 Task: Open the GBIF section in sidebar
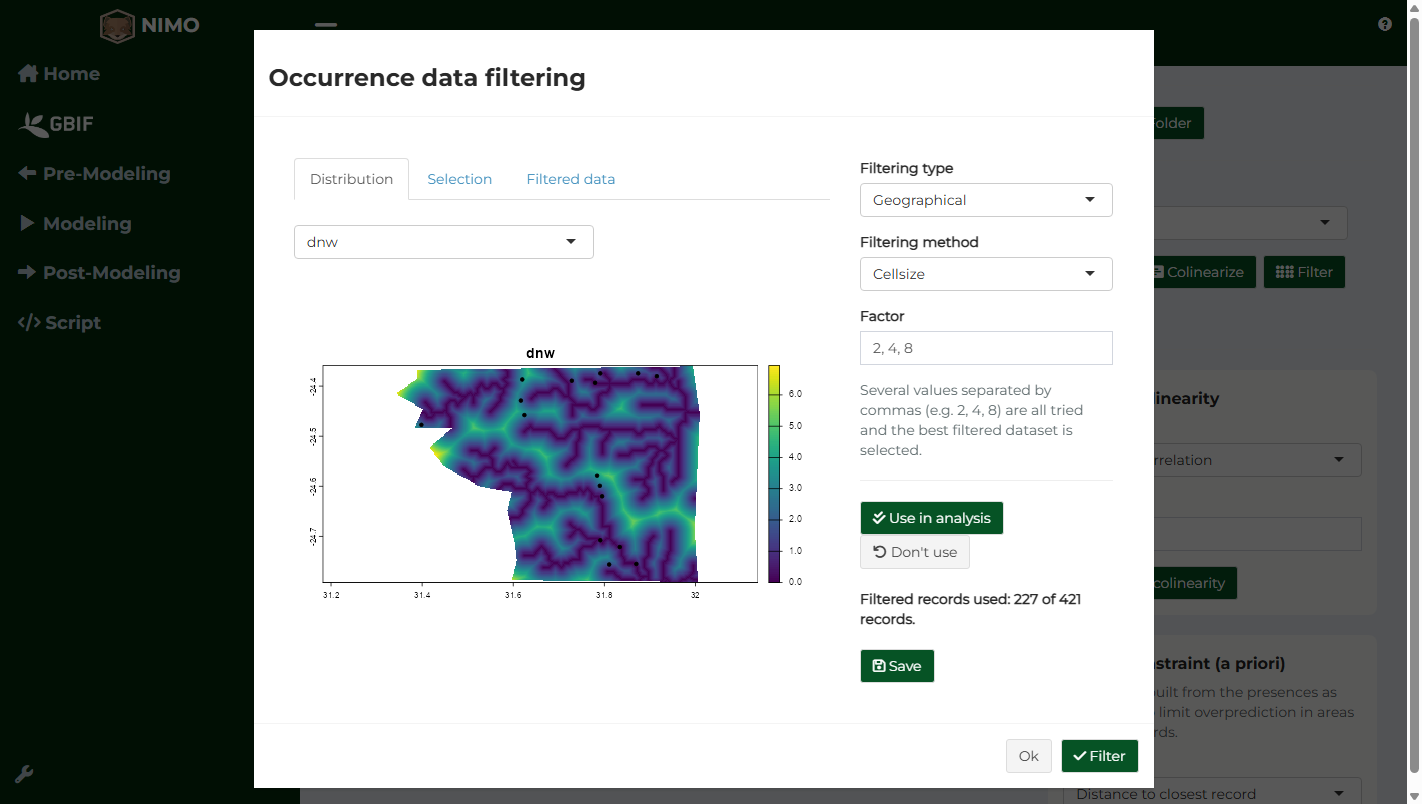coord(57,124)
